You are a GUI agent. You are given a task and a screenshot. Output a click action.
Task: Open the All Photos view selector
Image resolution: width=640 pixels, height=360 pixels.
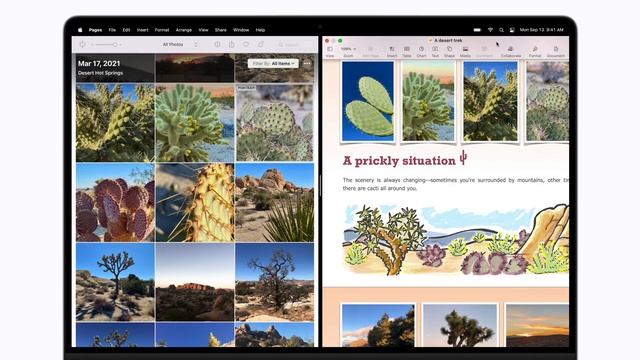(x=180, y=44)
